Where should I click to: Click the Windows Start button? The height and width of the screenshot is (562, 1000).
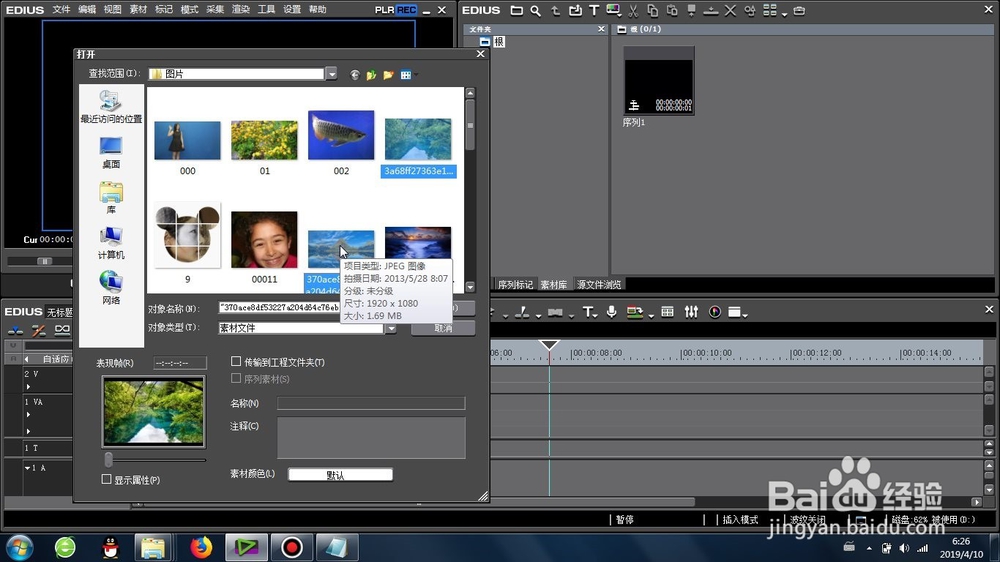[x=19, y=548]
